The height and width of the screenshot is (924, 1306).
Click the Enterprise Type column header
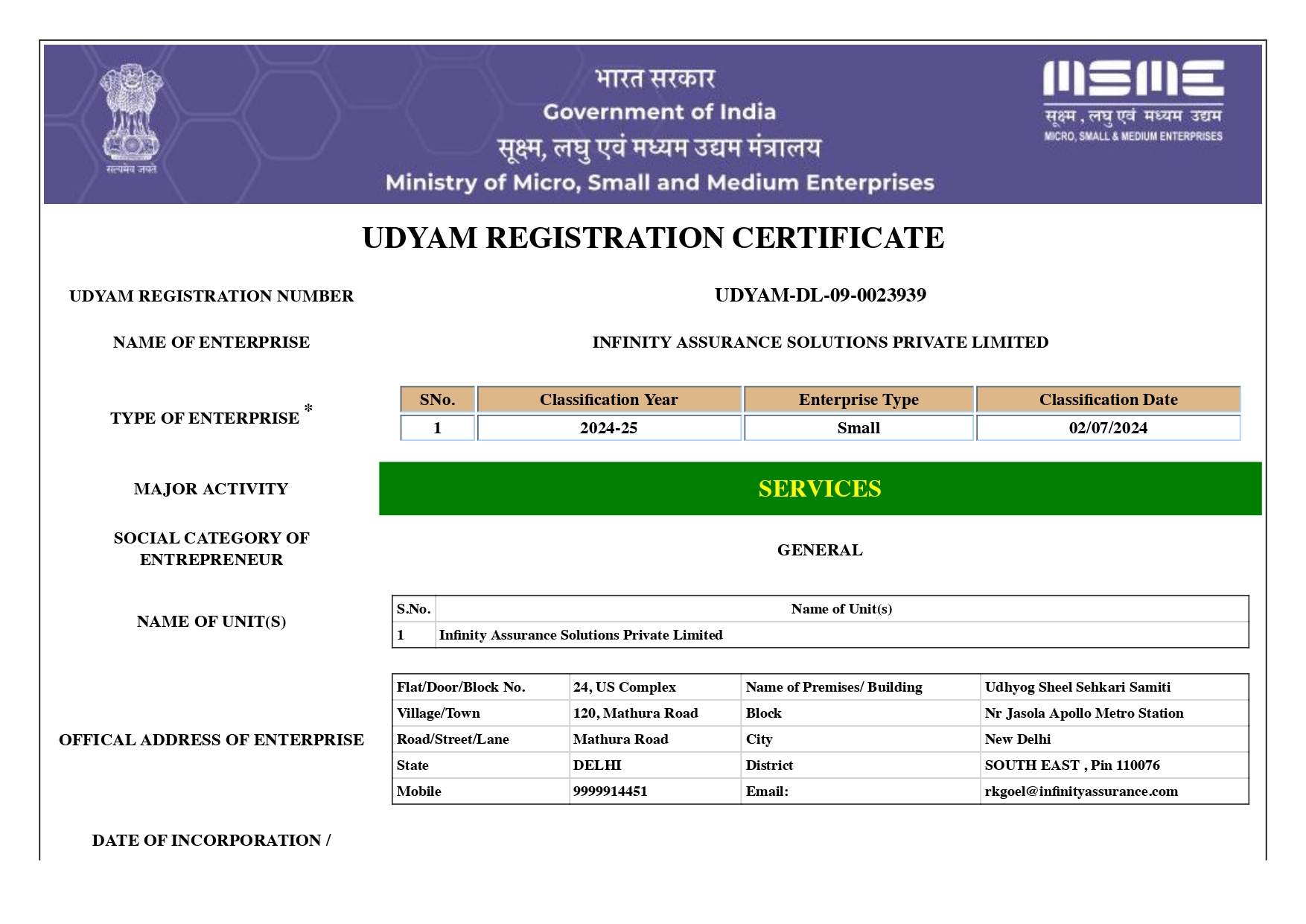[859, 399]
